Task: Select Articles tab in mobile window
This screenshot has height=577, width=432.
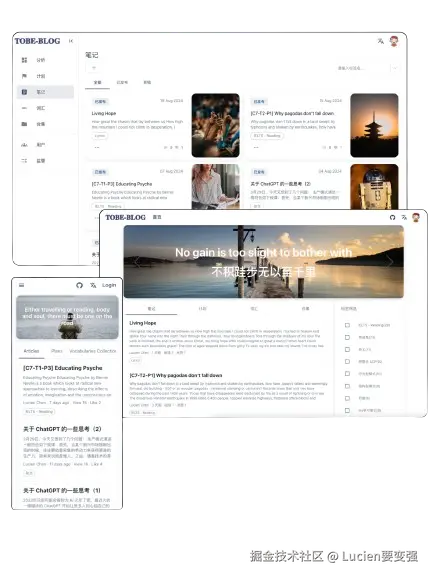Action: [31, 351]
